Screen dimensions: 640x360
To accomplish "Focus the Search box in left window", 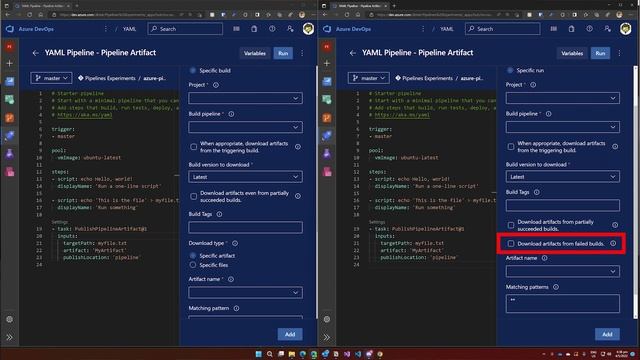I will [185, 29].
